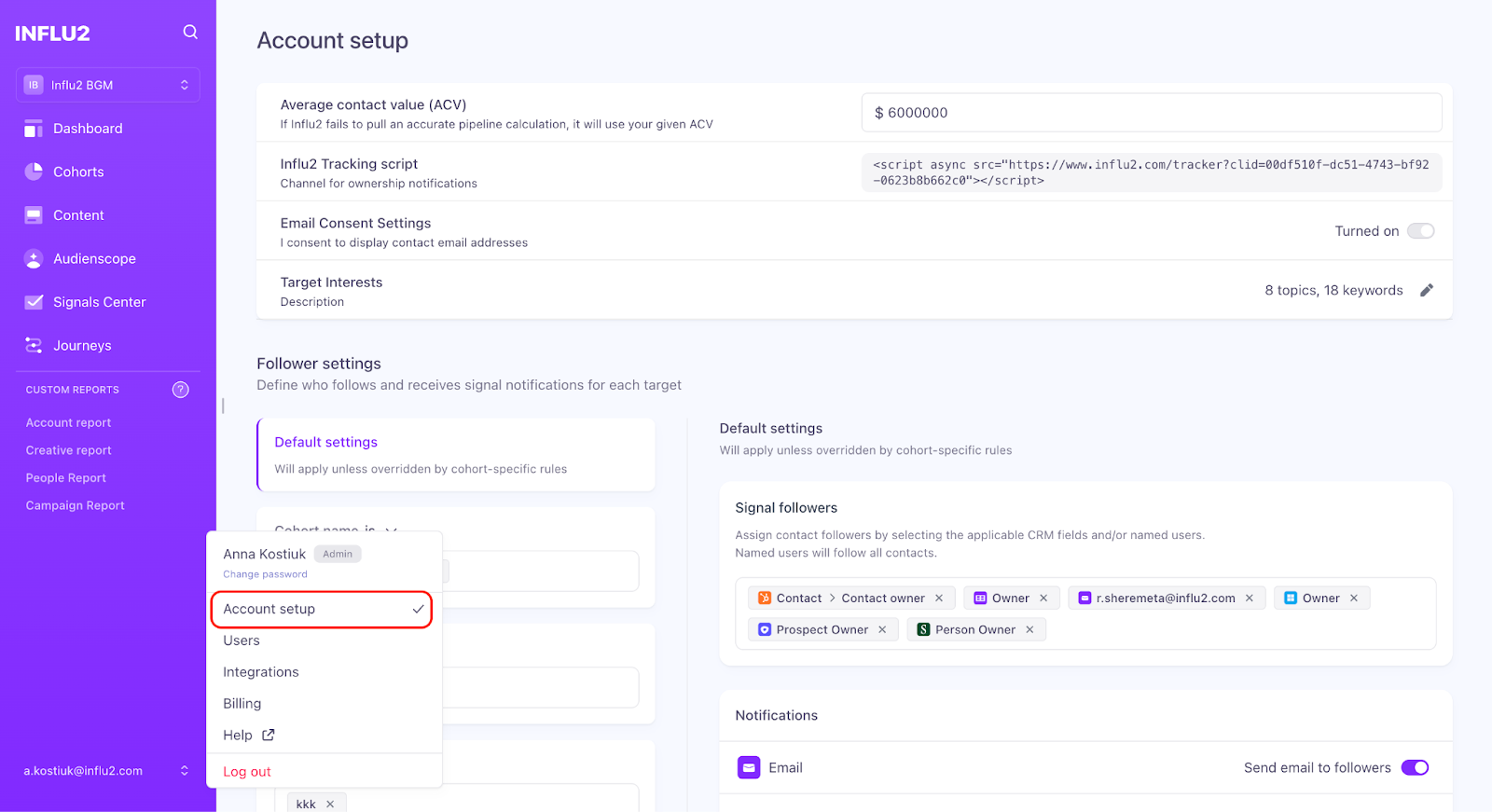
Task: Select Account setup menu item
Action: pos(322,609)
